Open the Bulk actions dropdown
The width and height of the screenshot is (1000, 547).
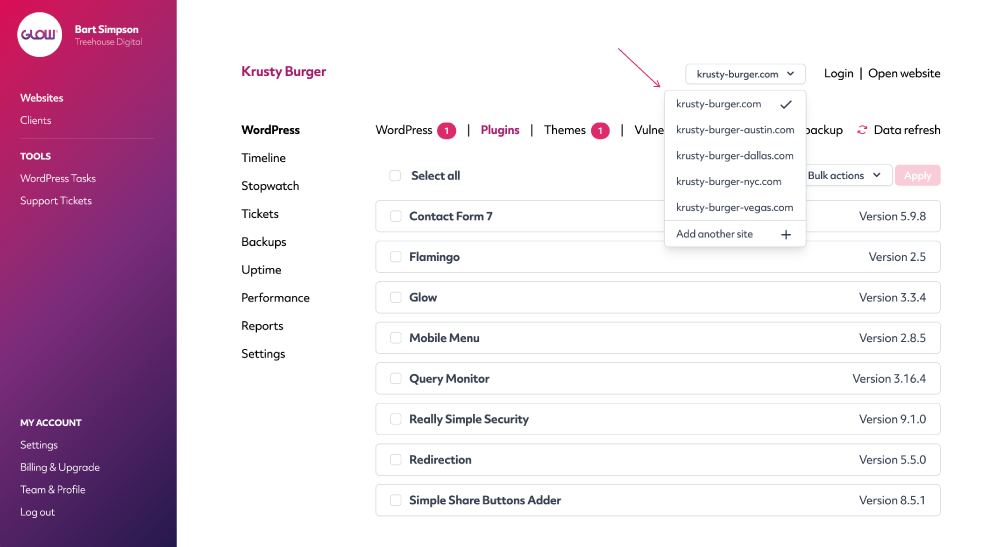844,175
